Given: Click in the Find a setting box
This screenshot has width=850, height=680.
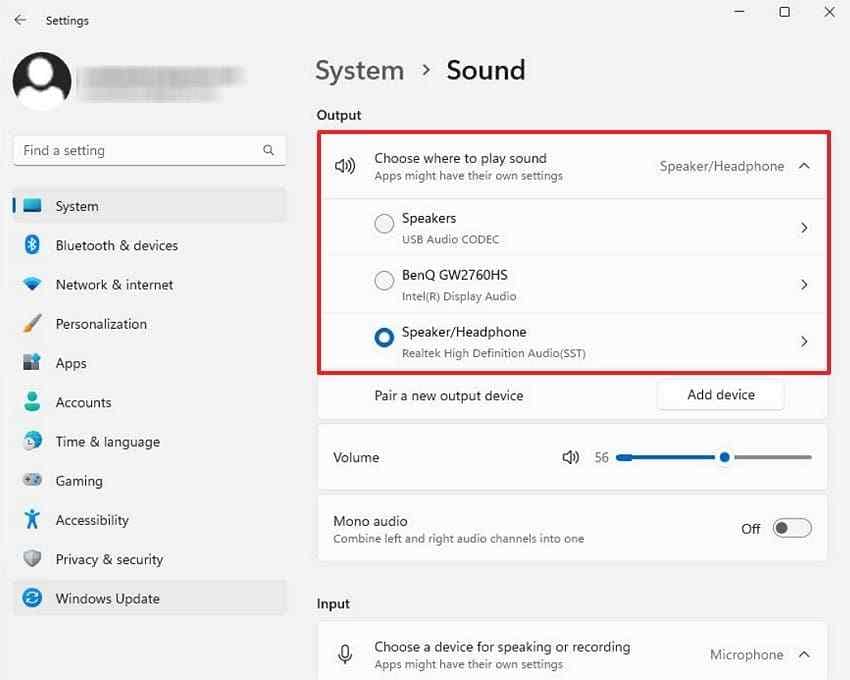Looking at the screenshot, I should click(150, 150).
